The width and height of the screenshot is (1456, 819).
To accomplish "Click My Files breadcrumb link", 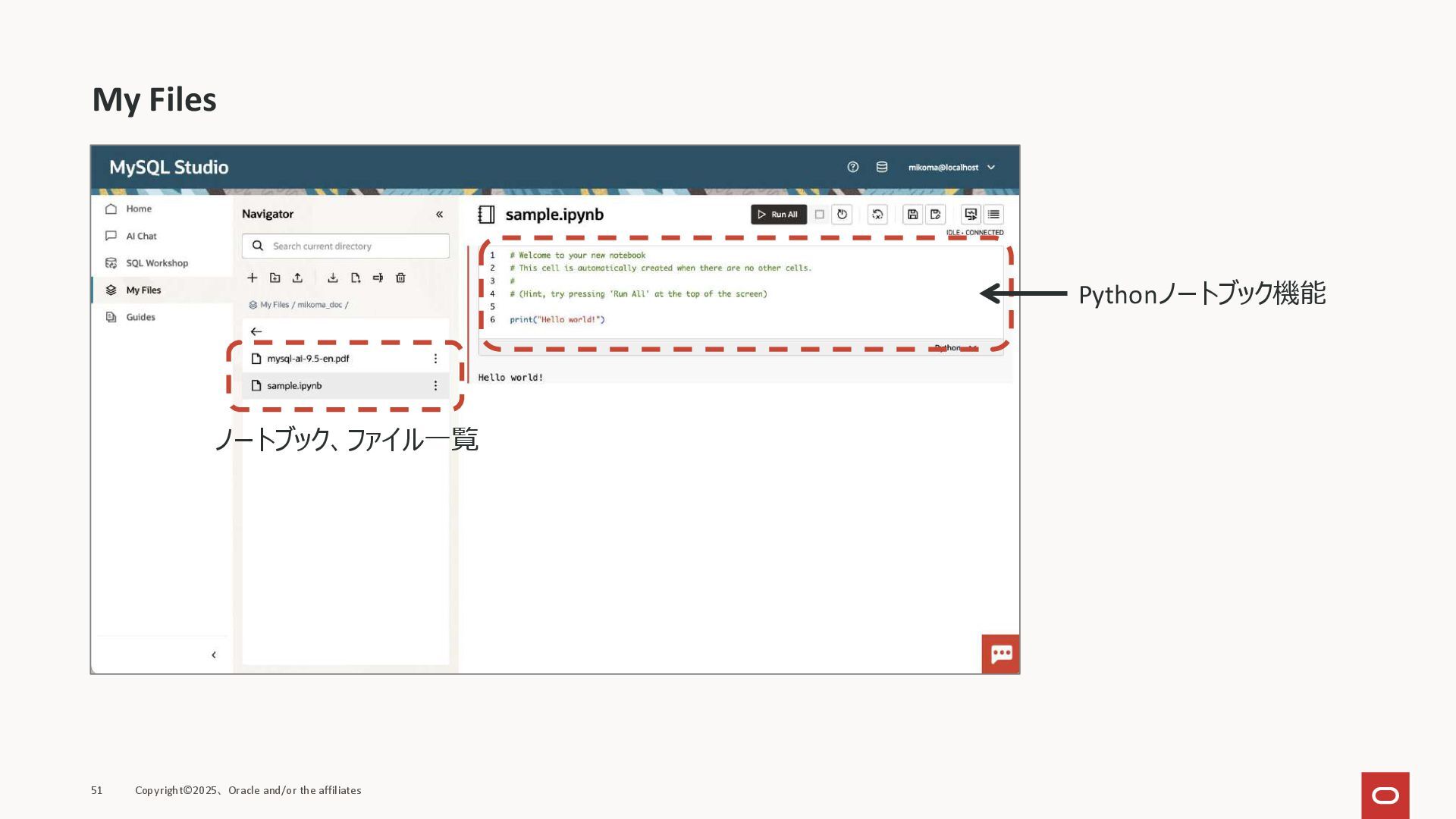I will [x=274, y=305].
